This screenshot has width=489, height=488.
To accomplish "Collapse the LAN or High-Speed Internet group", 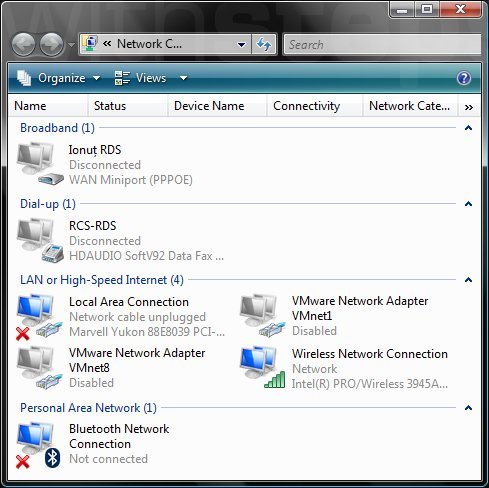I will pyautogui.click(x=468, y=280).
